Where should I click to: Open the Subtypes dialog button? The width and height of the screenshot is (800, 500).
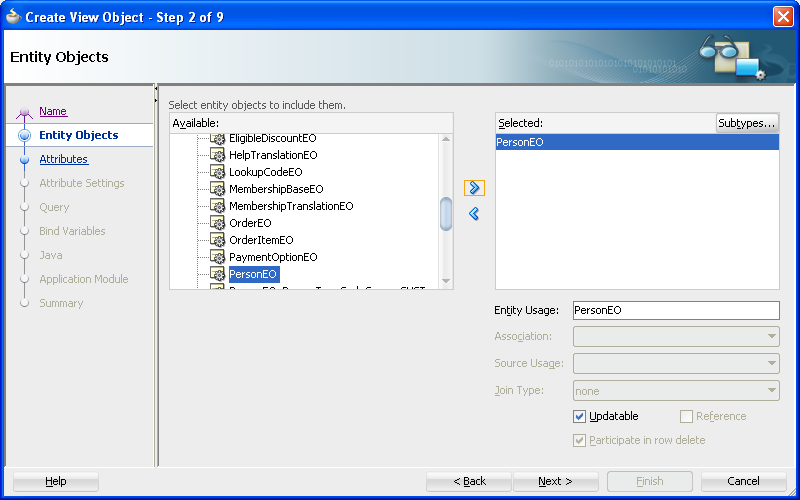point(747,123)
